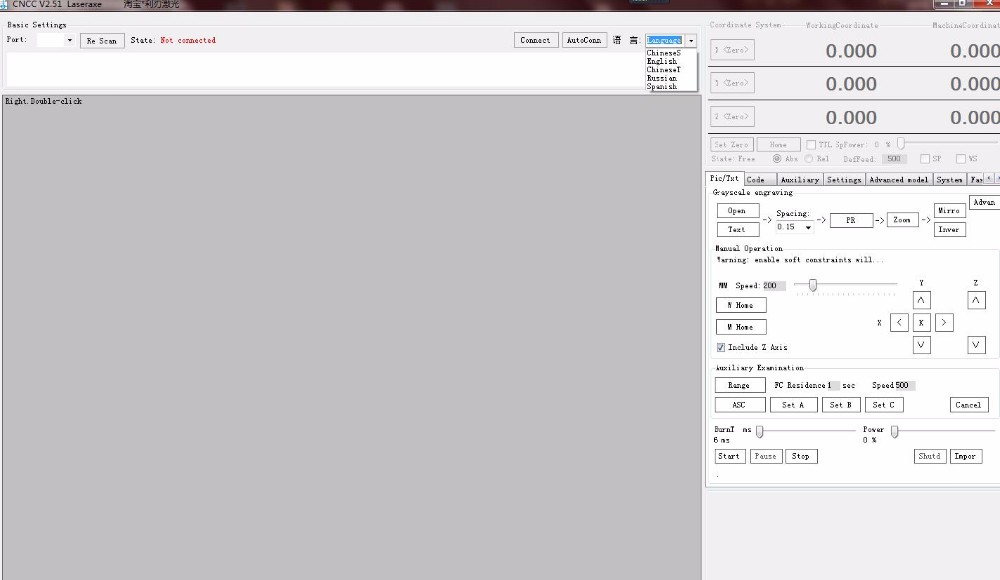This screenshot has height=580, width=1000.
Task: Raise the Z axis with the up arrow
Action: [976, 300]
